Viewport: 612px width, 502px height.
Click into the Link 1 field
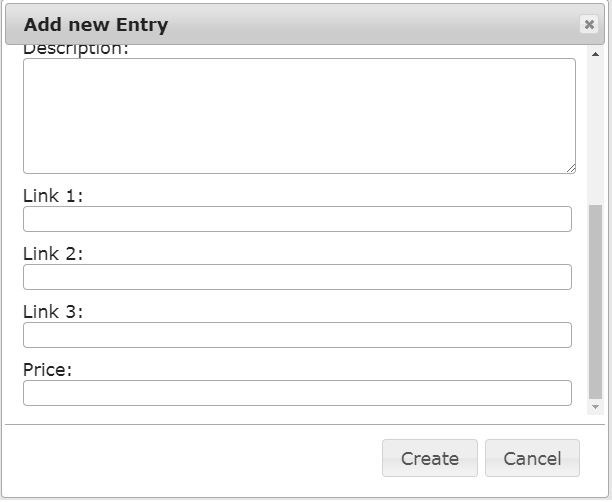(x=297, y=219)
